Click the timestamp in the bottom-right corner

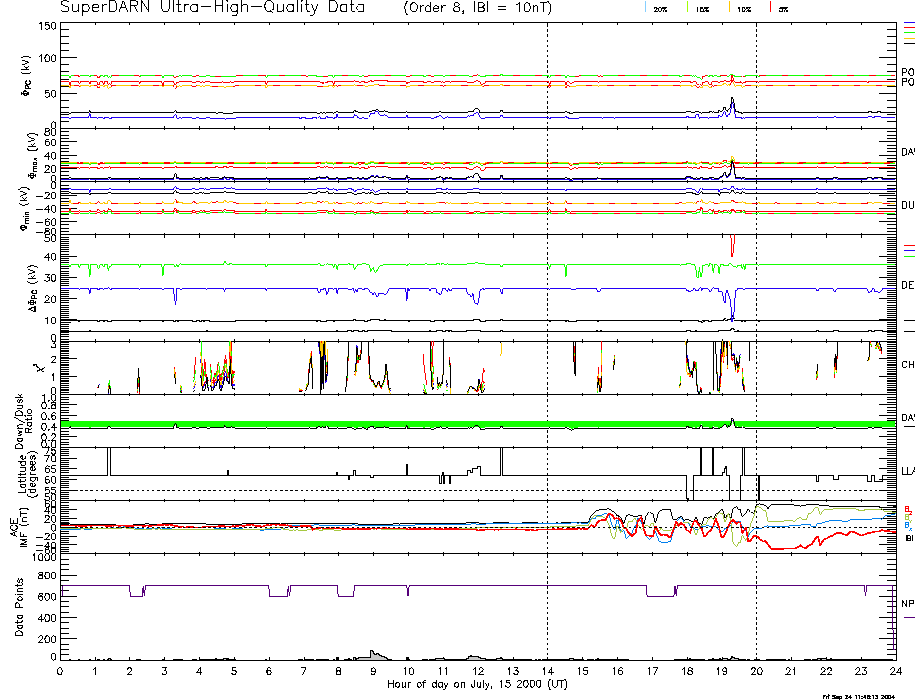pos(866,695)
